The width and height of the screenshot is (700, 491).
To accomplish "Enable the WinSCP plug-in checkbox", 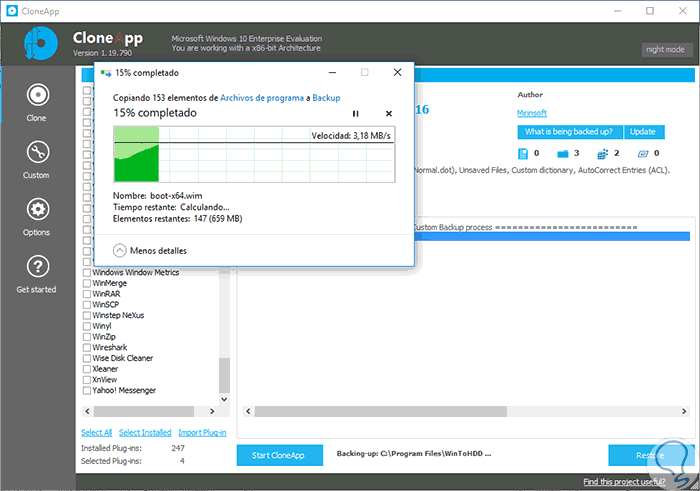I will click(87, 304).
